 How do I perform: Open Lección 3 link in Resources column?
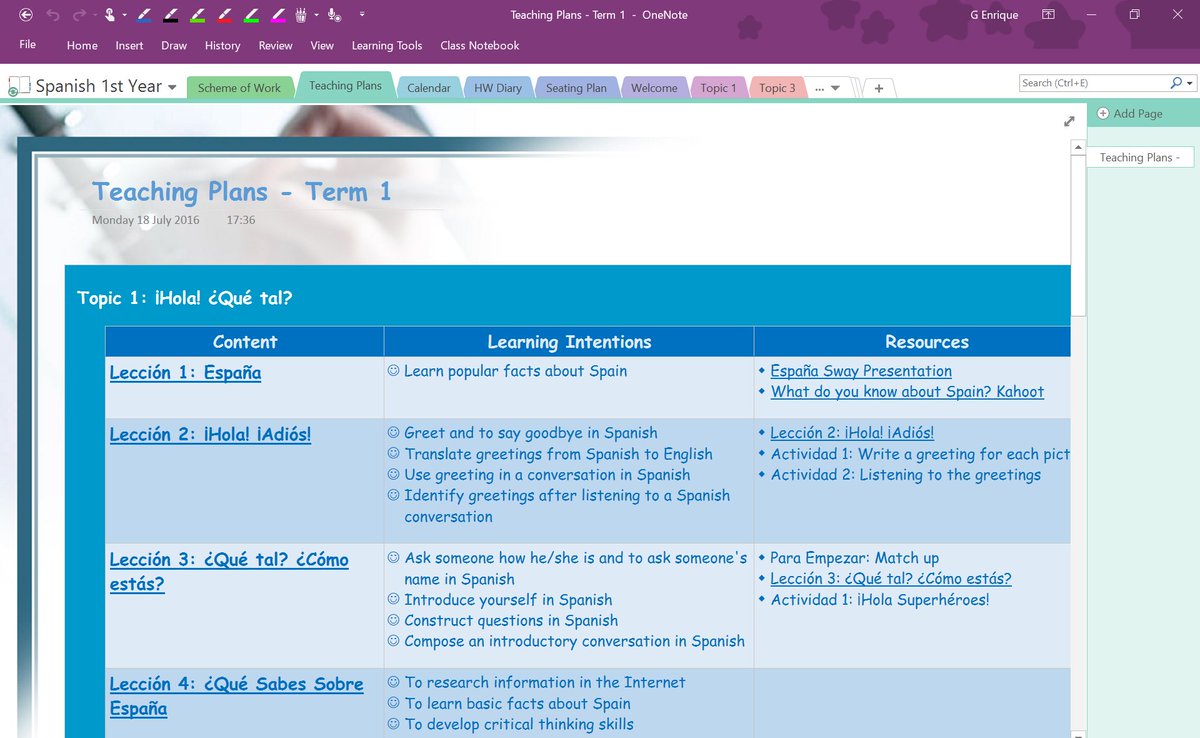[x=891, y=579]
